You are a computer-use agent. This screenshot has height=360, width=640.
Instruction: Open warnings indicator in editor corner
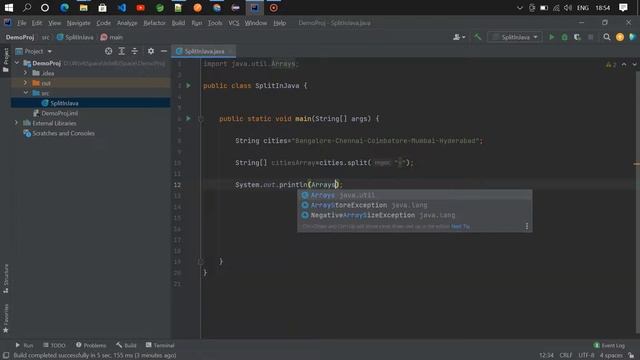[x=611, y=64]
